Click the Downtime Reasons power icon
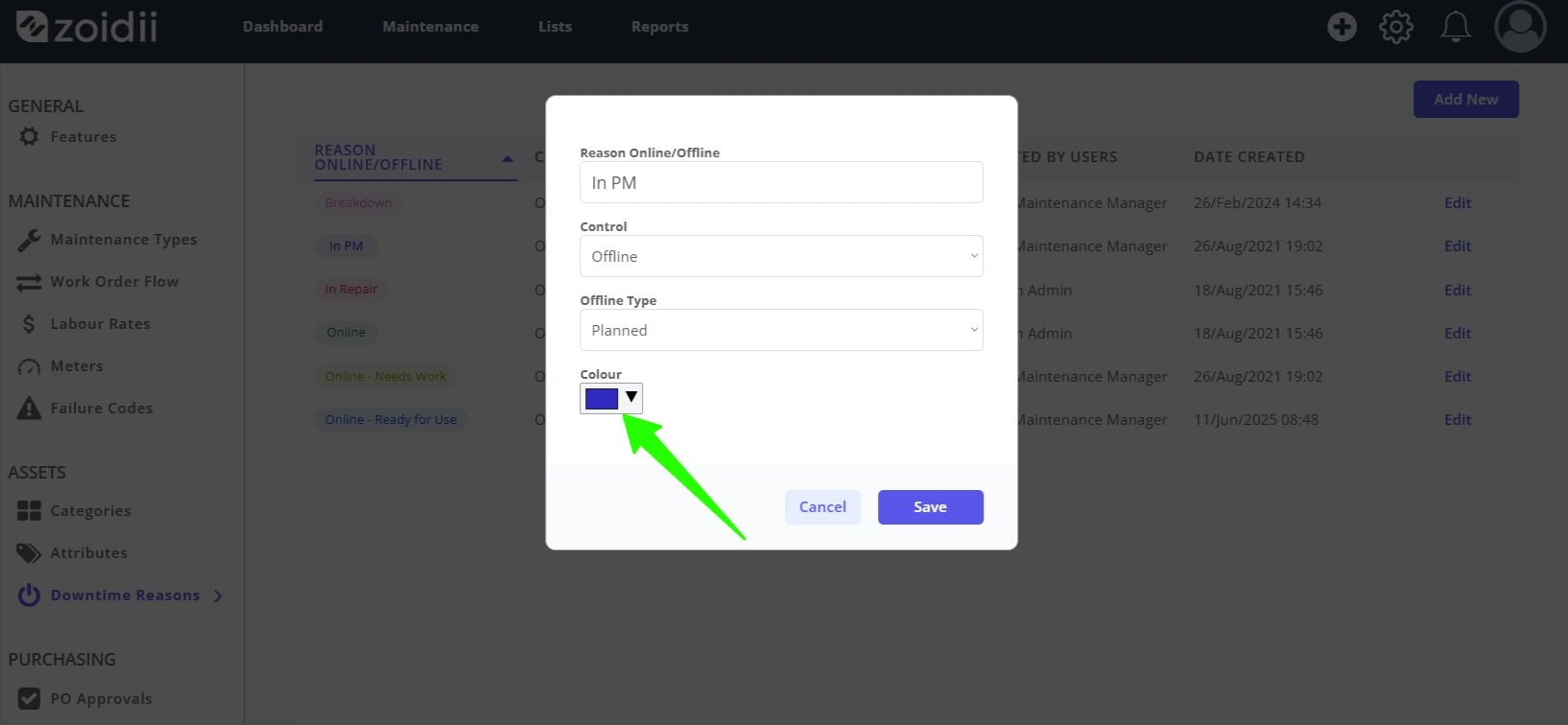The height and width of the screenshot is (725, 1568). coord(29,596)
